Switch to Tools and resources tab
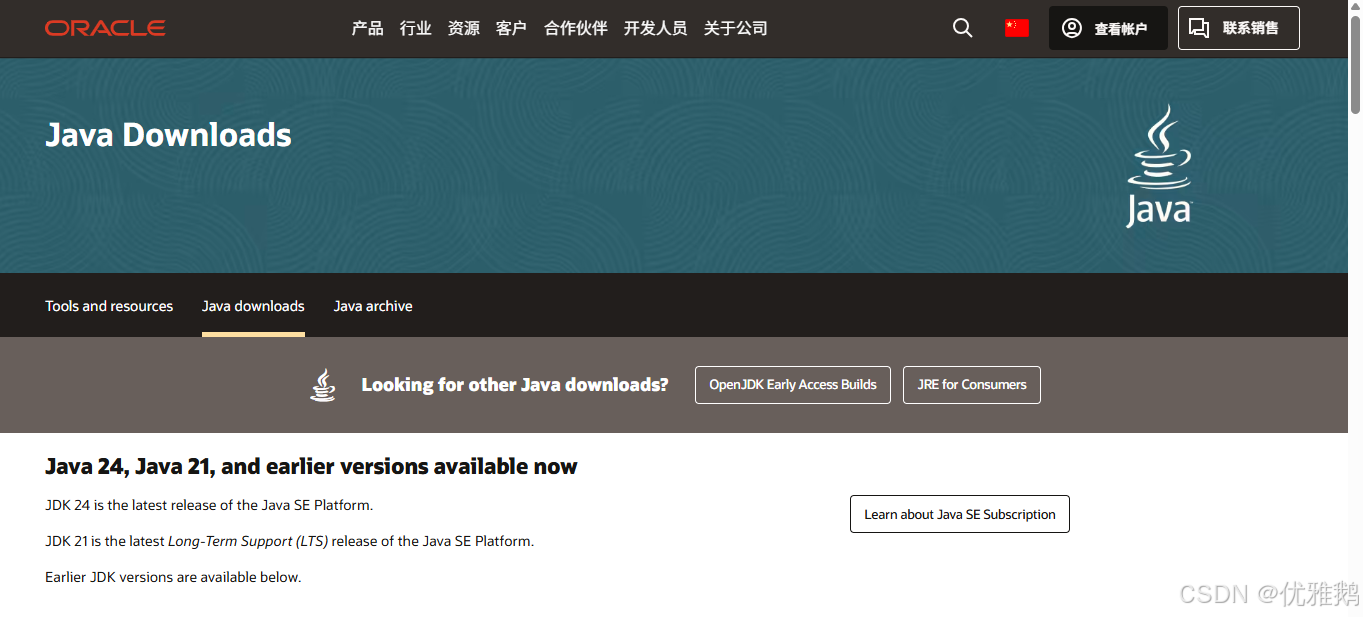The width and height of the screenshot is (1363, 617). click(109, 306)
